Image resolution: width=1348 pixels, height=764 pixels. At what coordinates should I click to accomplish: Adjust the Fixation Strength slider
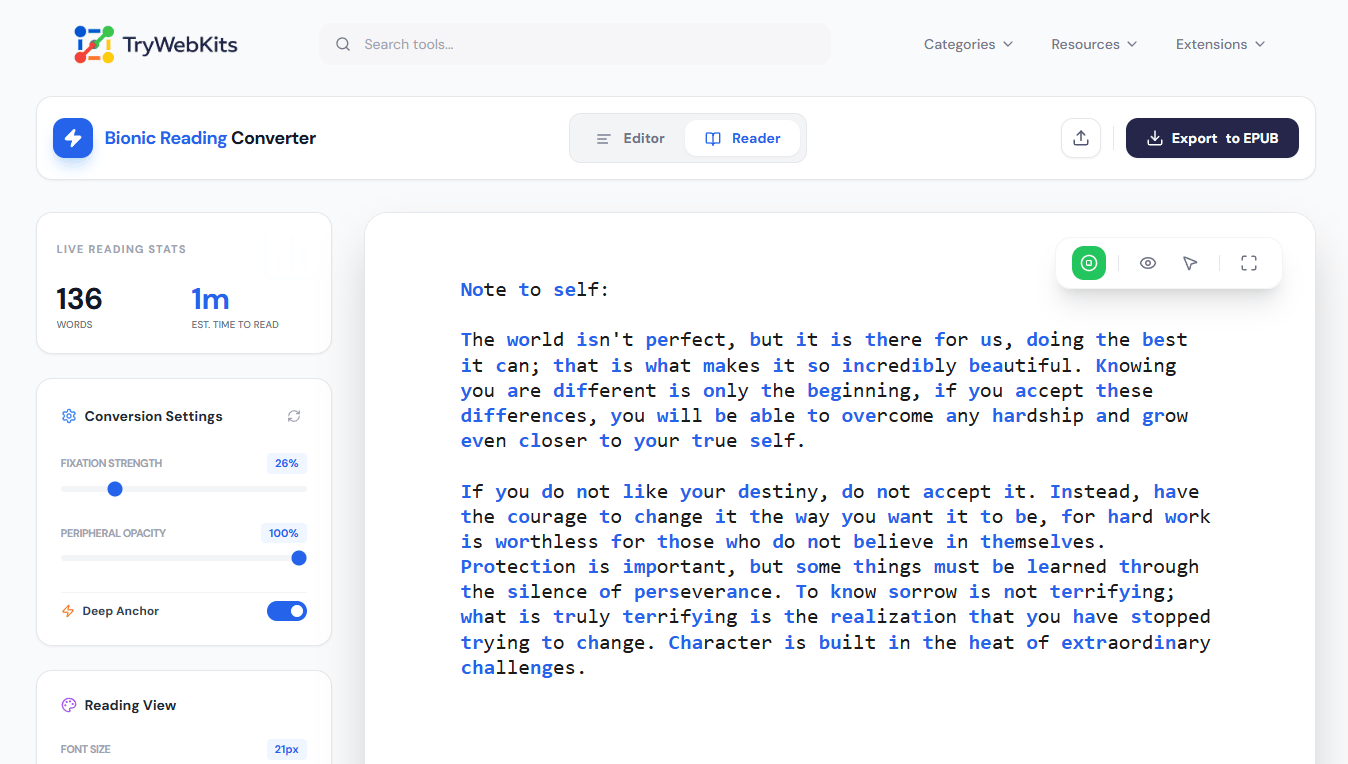115,489
